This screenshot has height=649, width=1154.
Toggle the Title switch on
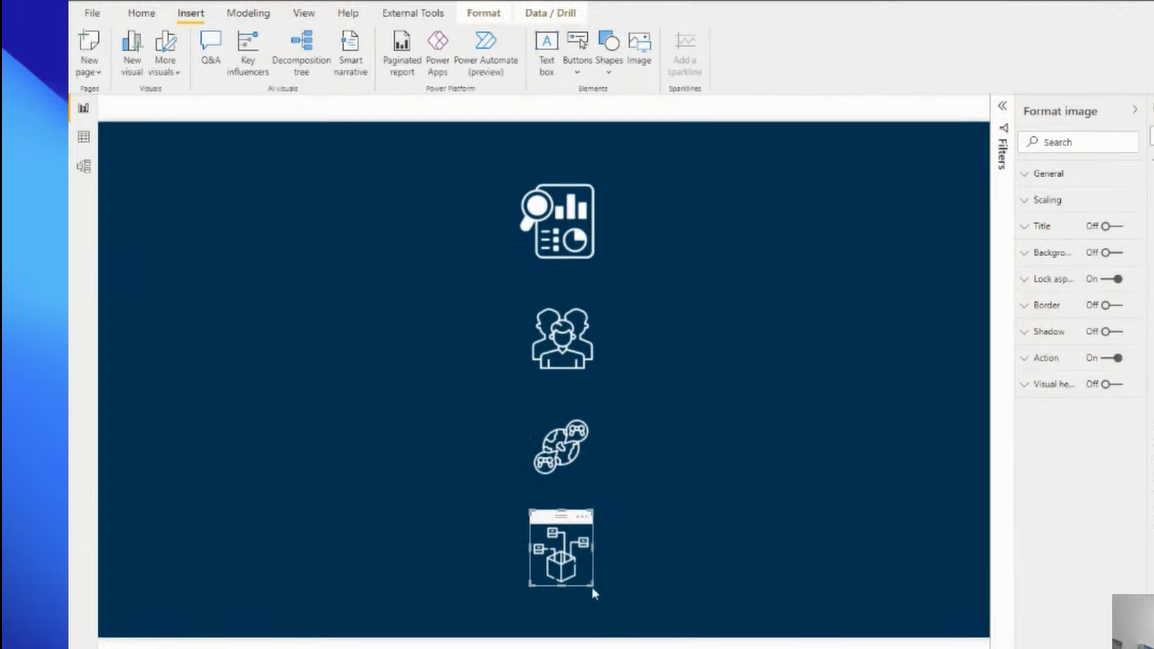pos(1111,226)
